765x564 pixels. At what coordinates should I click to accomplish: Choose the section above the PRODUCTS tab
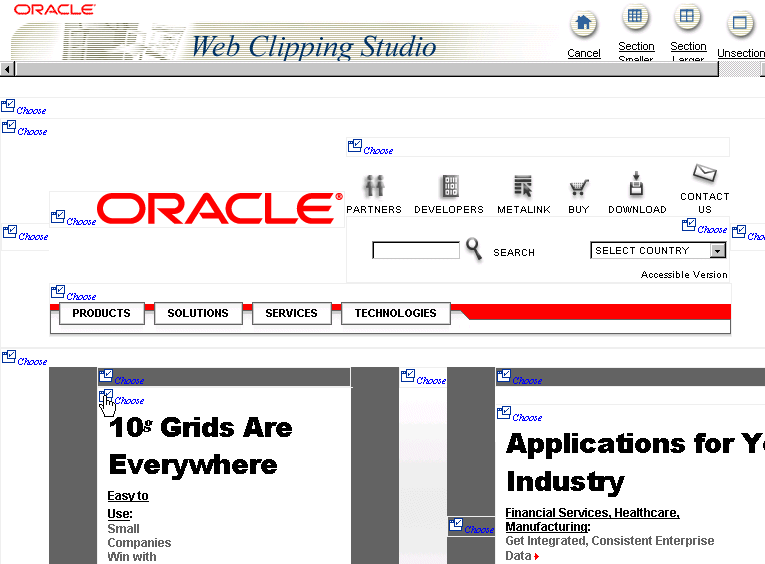[73, 293]
